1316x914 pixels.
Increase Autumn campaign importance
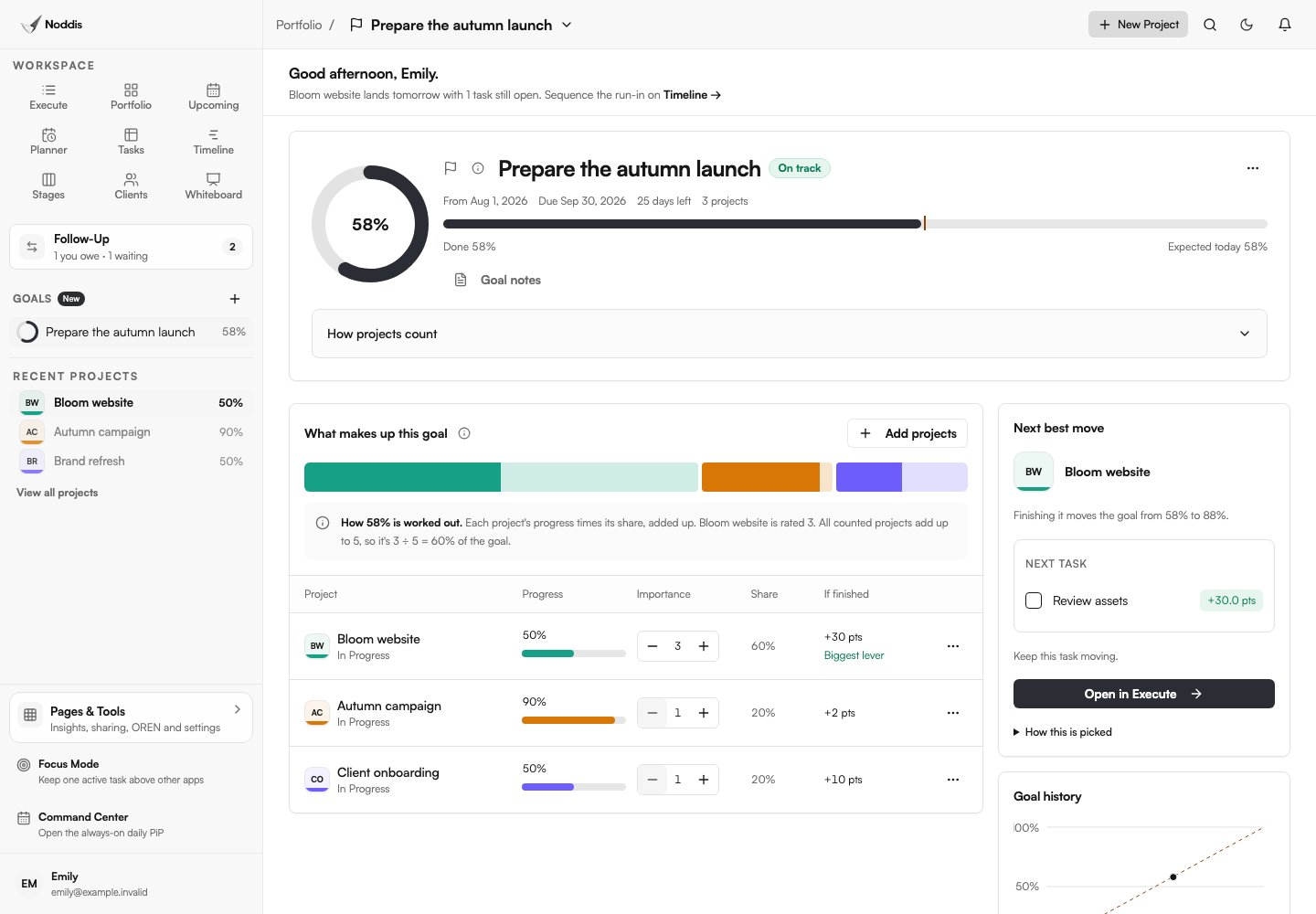click(x=704, y=713)
